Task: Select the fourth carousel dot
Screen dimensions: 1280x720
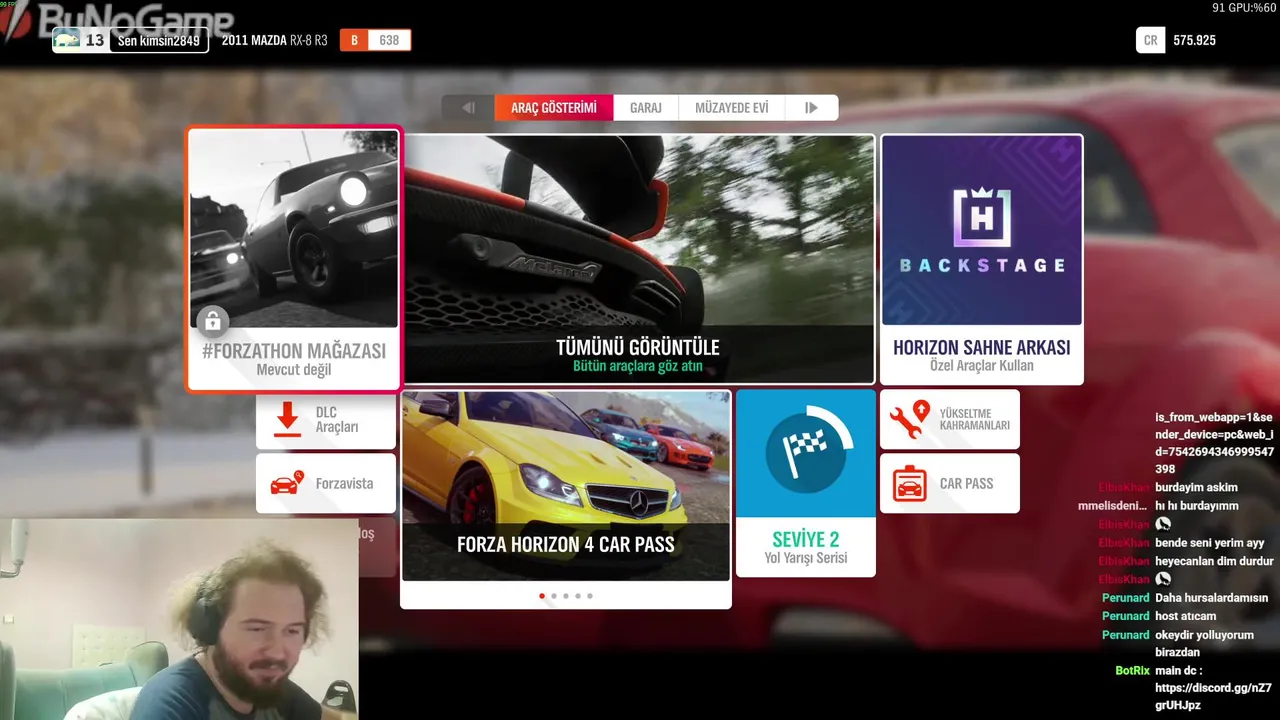Action: 578,596
